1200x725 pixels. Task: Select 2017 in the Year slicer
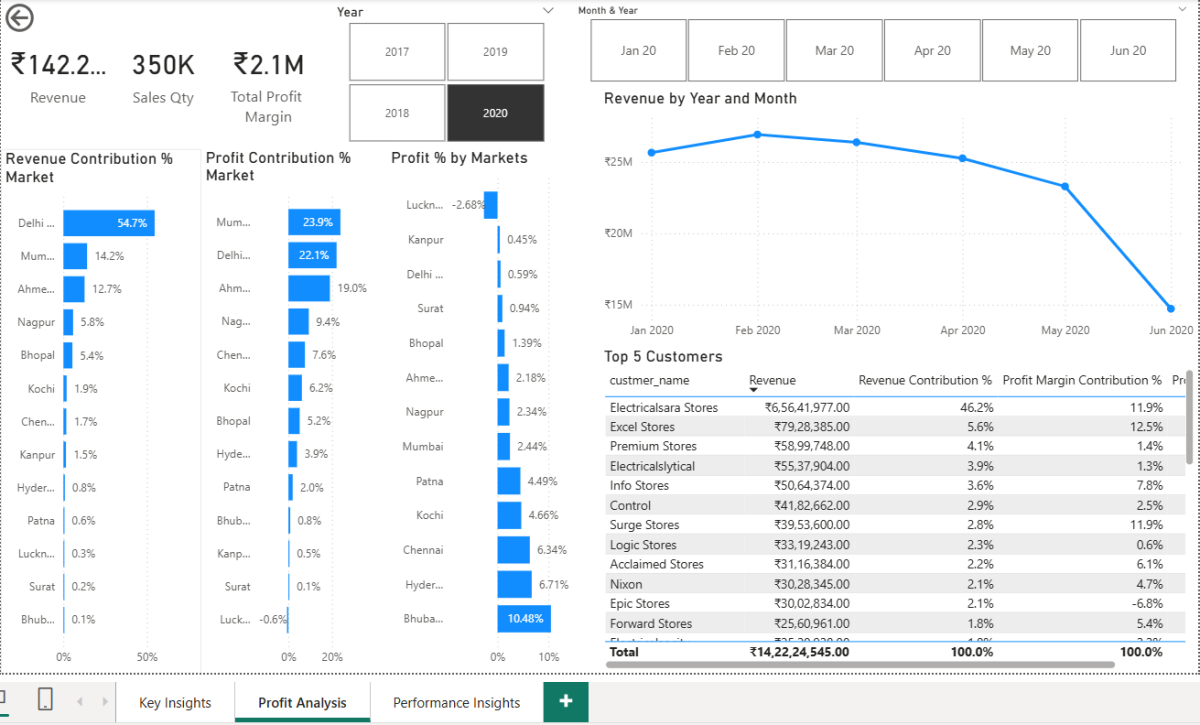[x=397, y=52]
